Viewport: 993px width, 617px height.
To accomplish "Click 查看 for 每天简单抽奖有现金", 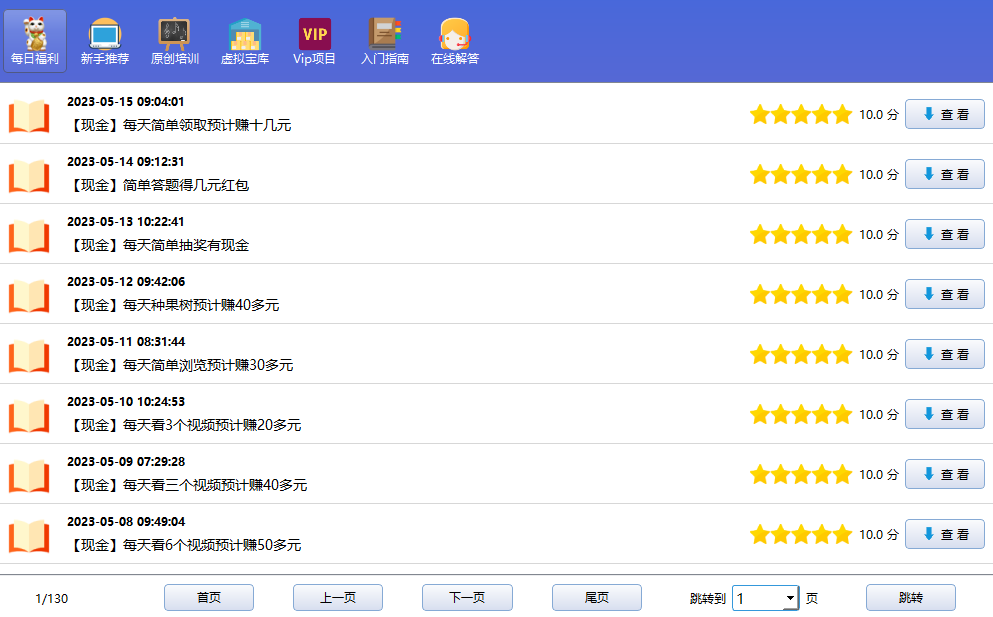I will coord(945,234).
